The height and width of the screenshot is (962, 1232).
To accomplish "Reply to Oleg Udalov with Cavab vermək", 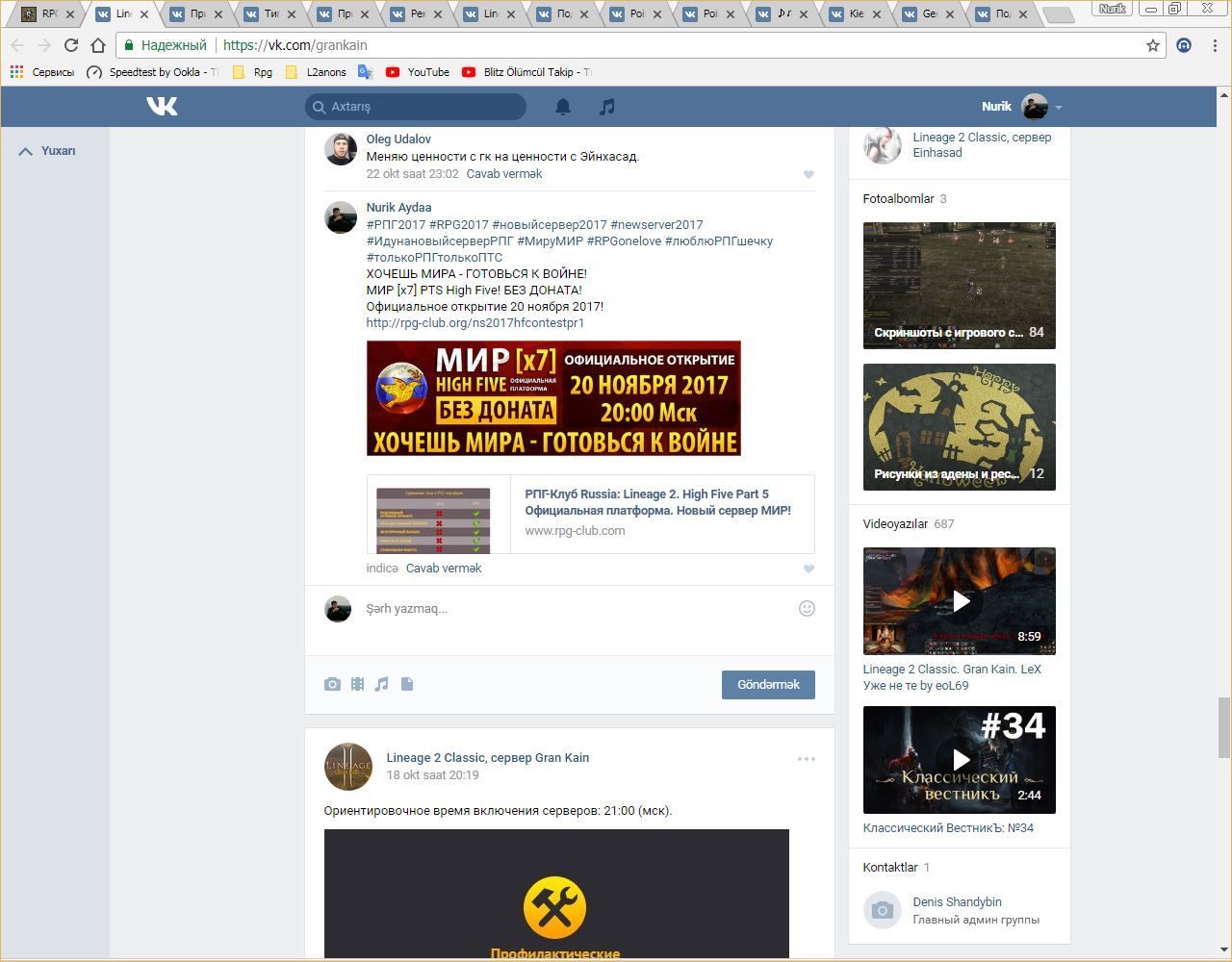I will pos(504,174).
